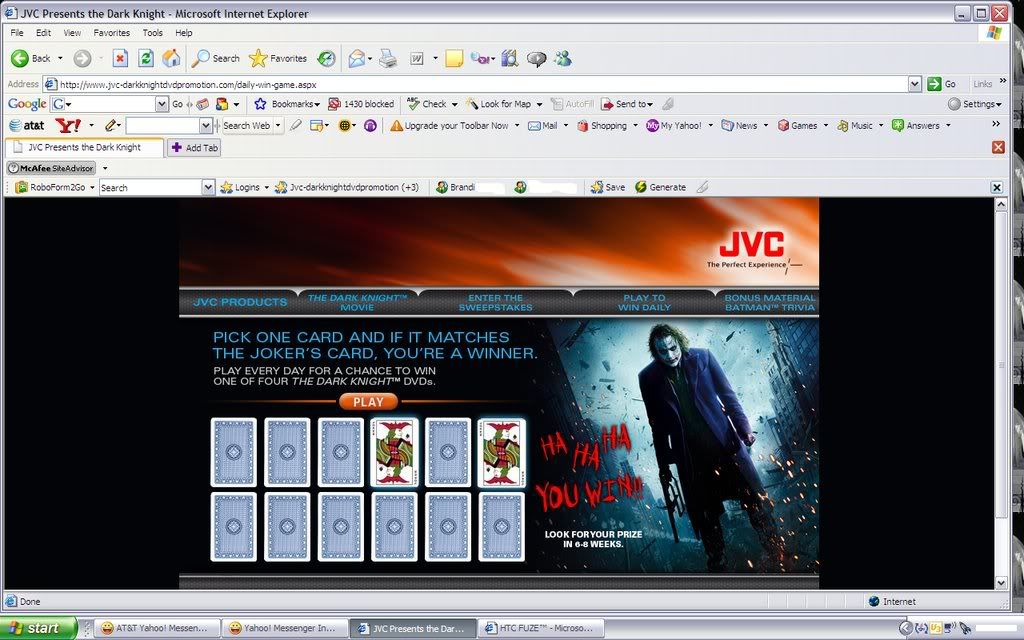Click the Back navigation arrow
Image resolution: width=1024 pixels, height=640 pixels.
coord(20,58)
